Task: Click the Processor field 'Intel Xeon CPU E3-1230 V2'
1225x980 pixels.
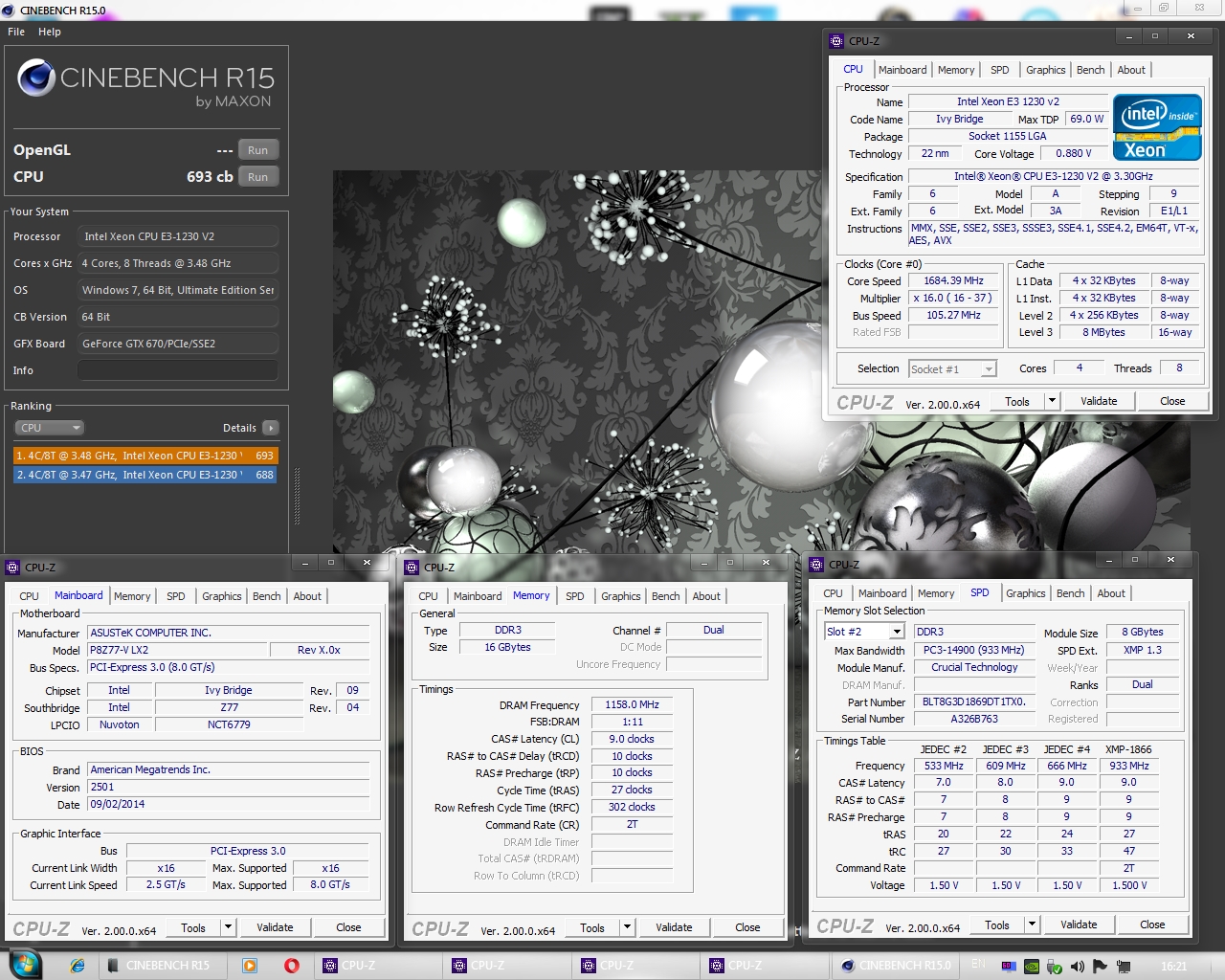Action: (x=178, y=236)
